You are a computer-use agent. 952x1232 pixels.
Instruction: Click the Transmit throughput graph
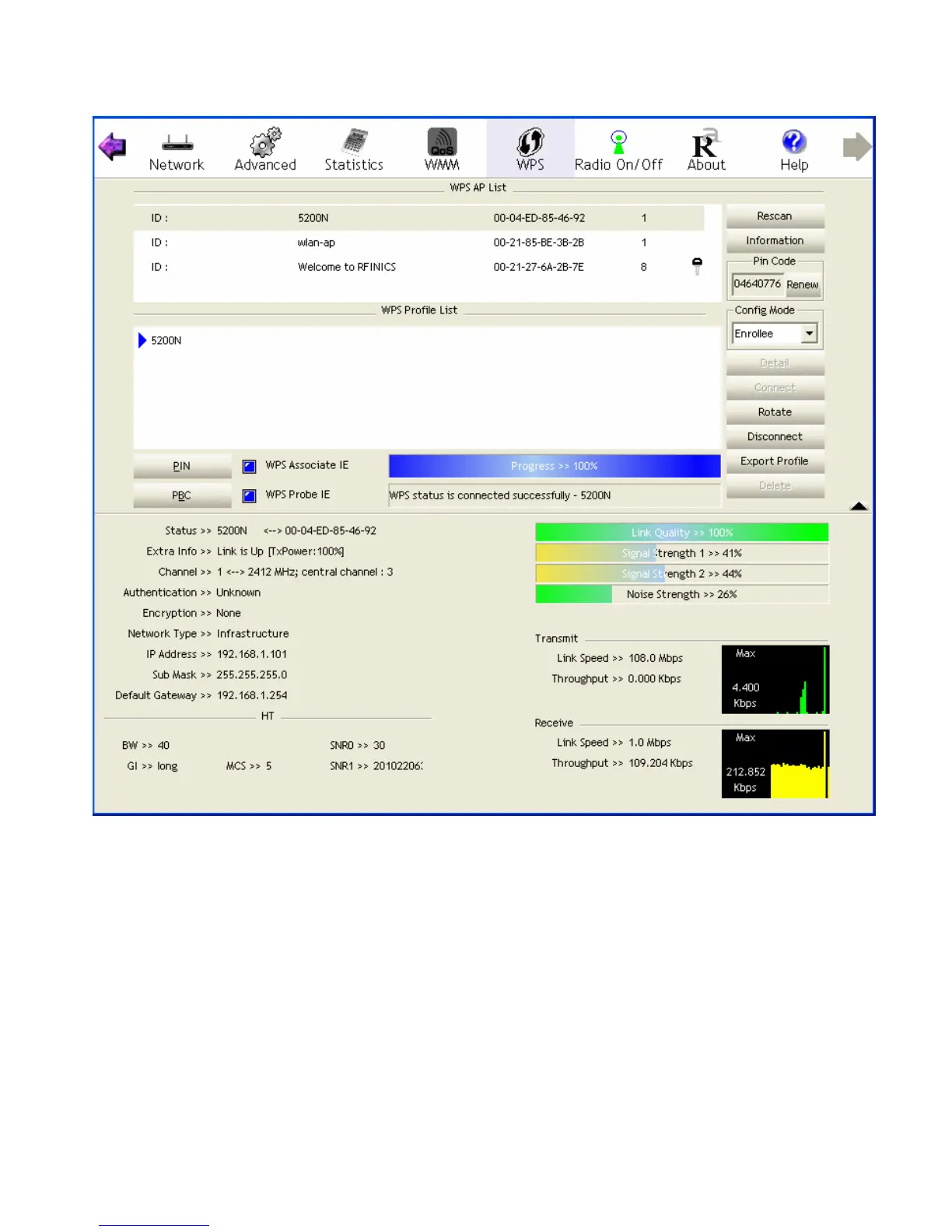tap(775, 679)
